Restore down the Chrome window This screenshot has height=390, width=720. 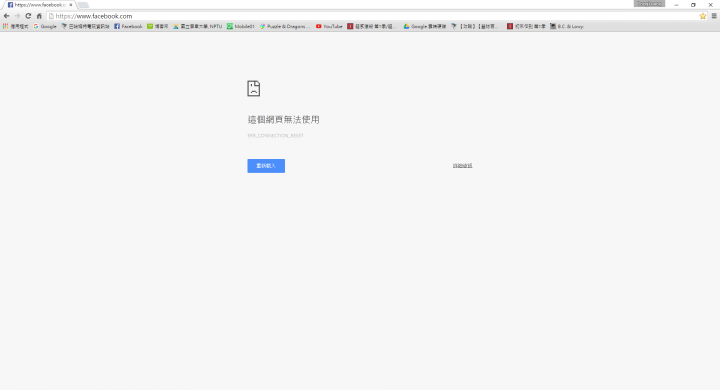point(693,5)
